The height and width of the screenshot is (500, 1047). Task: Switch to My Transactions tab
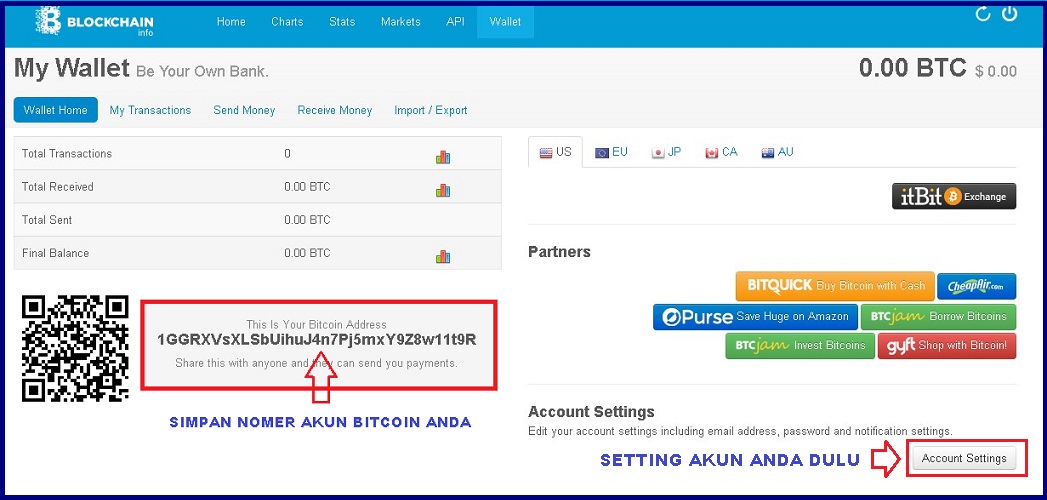pos(150,110)
